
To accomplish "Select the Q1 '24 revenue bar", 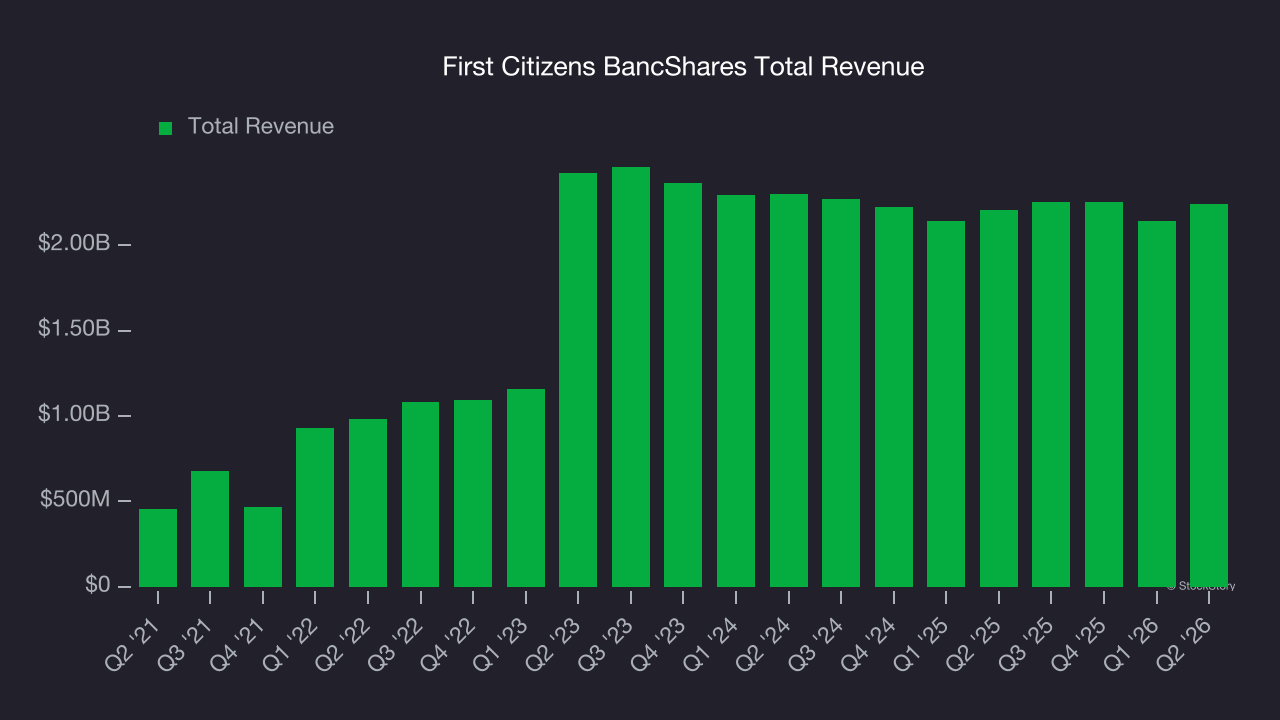I will 736,391.
